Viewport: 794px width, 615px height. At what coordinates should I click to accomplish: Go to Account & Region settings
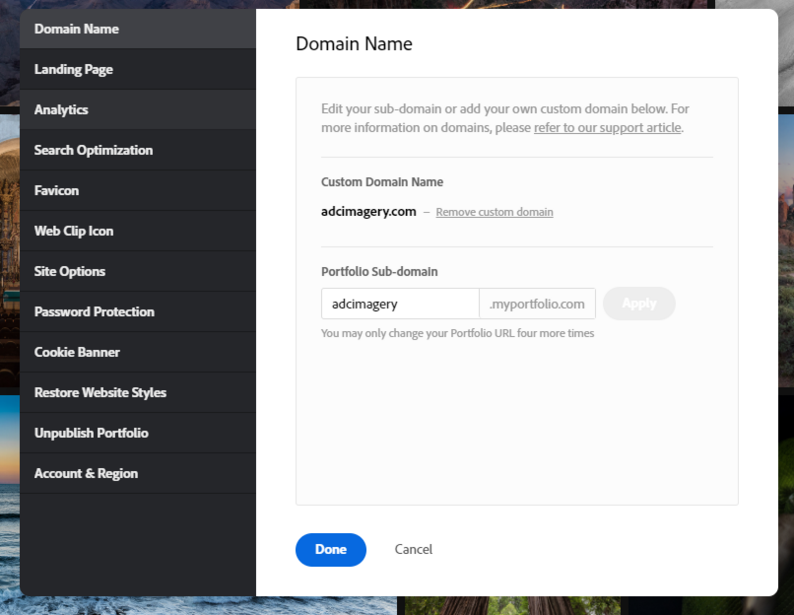138,474
